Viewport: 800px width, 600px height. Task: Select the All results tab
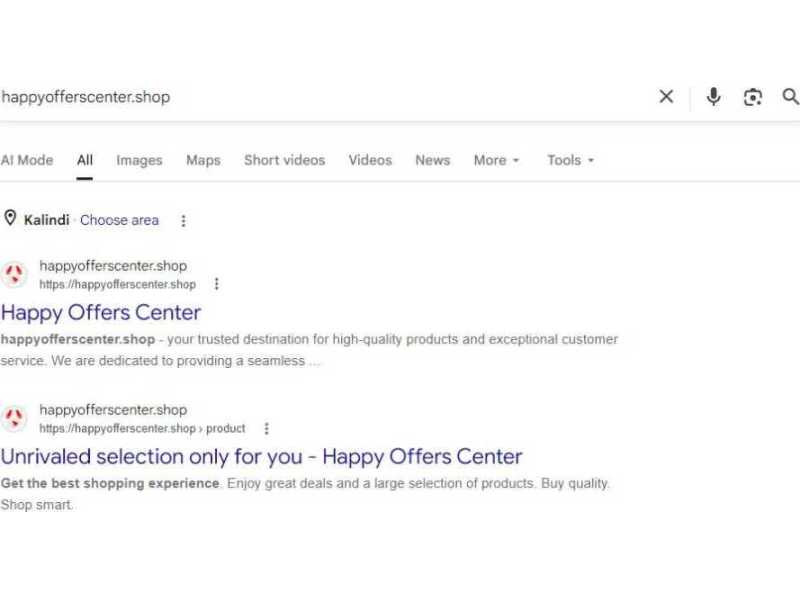click(85, 160)
